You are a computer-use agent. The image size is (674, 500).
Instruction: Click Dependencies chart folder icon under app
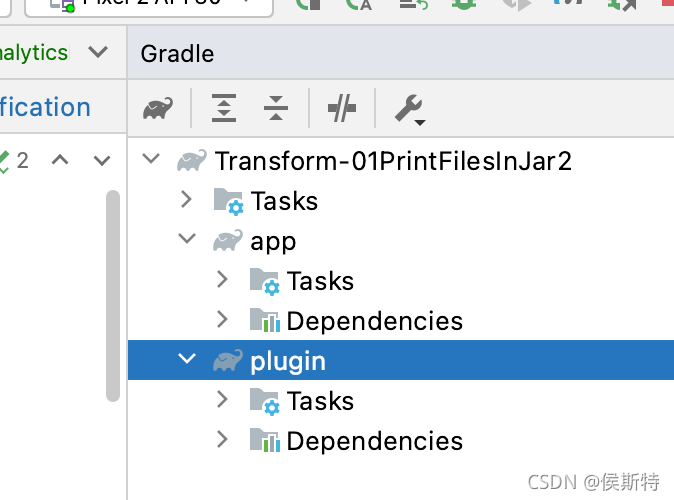point(264,321)
